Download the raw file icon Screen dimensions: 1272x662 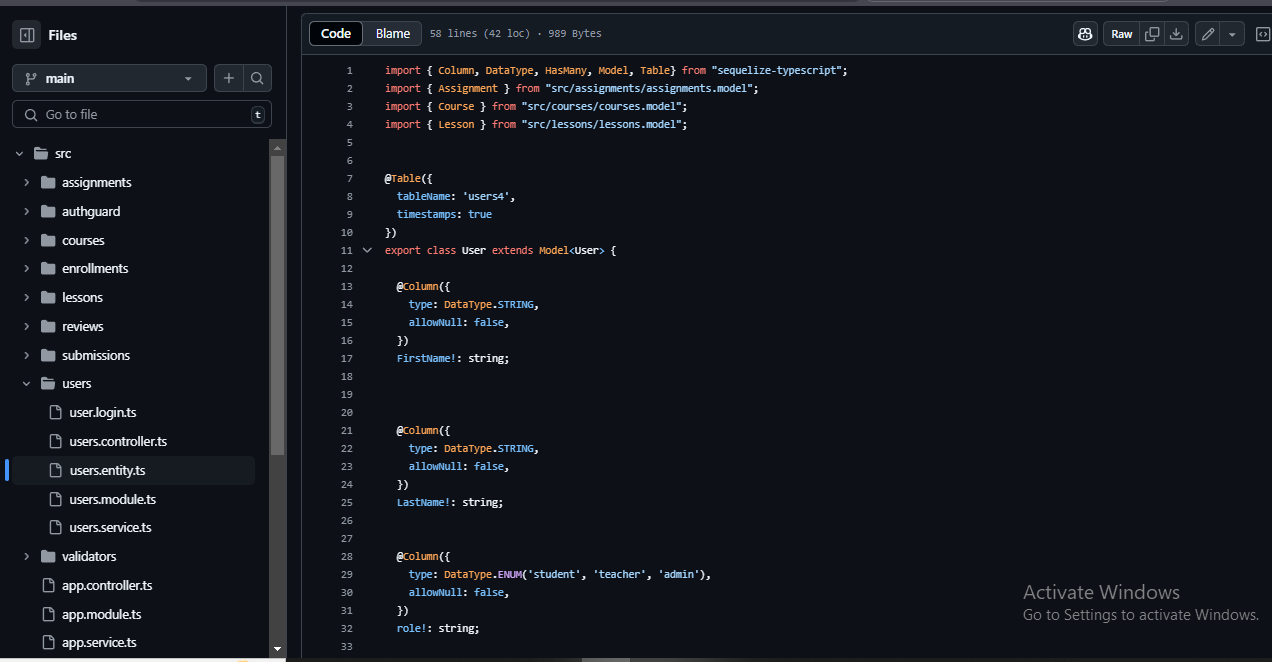[1176, 34]
